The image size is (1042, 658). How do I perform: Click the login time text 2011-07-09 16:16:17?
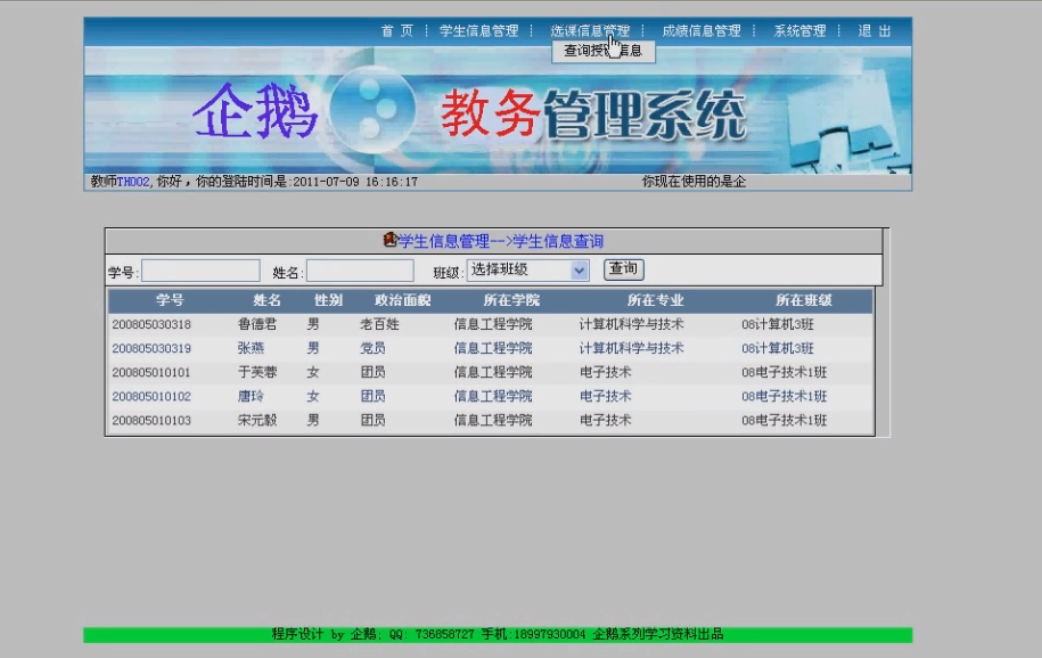tap(356, 181)
